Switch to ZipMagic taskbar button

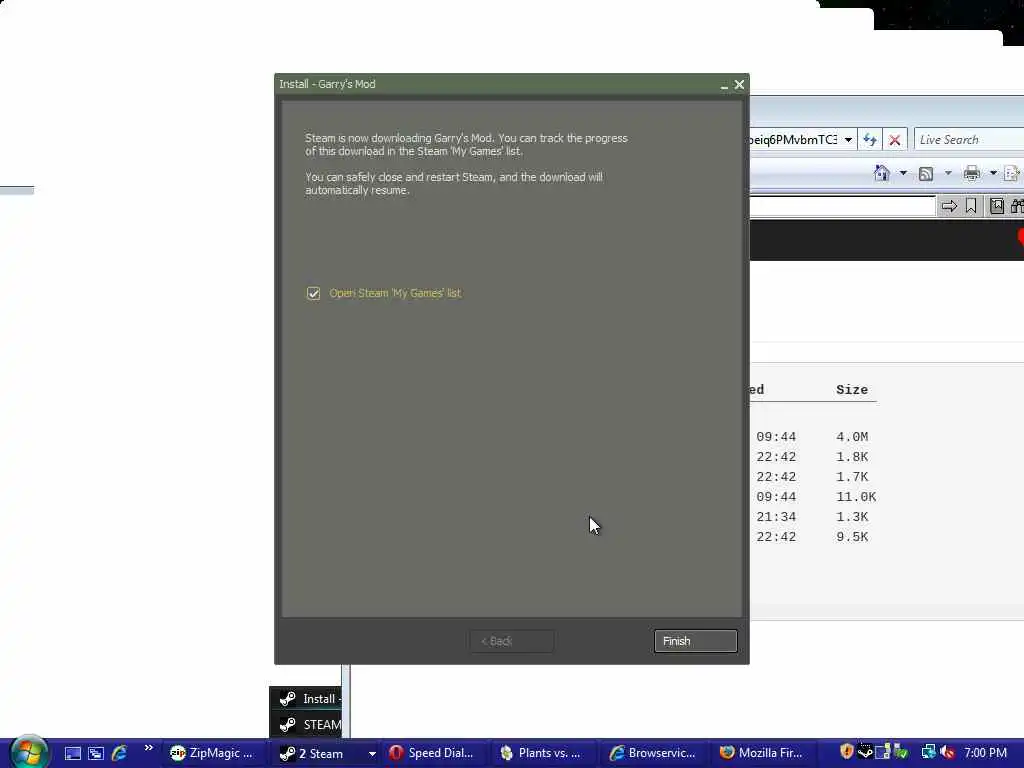(x=212, y=753)
